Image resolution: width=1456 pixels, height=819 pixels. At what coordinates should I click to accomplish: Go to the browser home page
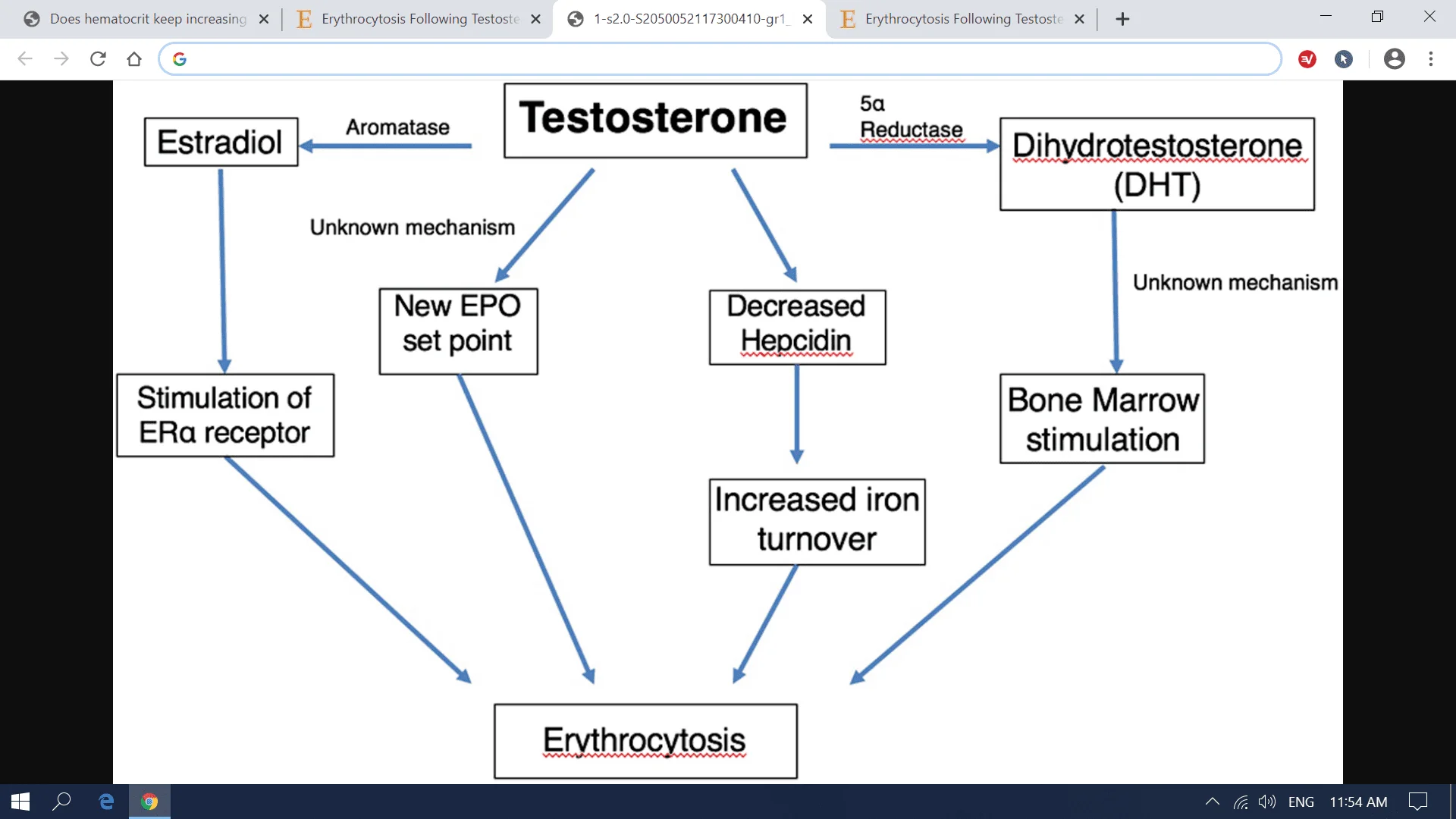click(x=134, y=59)
